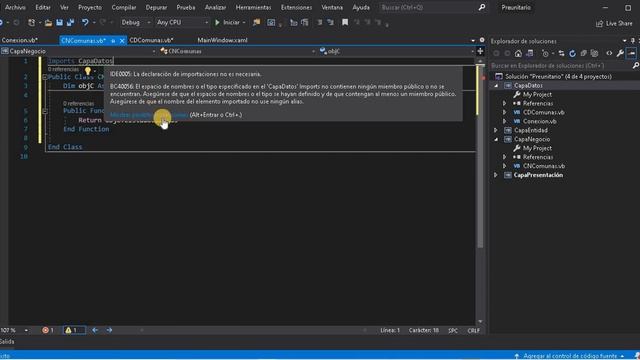The image size is (640, 360).
Task: Click the sync with active document icon
Action: click(562, 53)
